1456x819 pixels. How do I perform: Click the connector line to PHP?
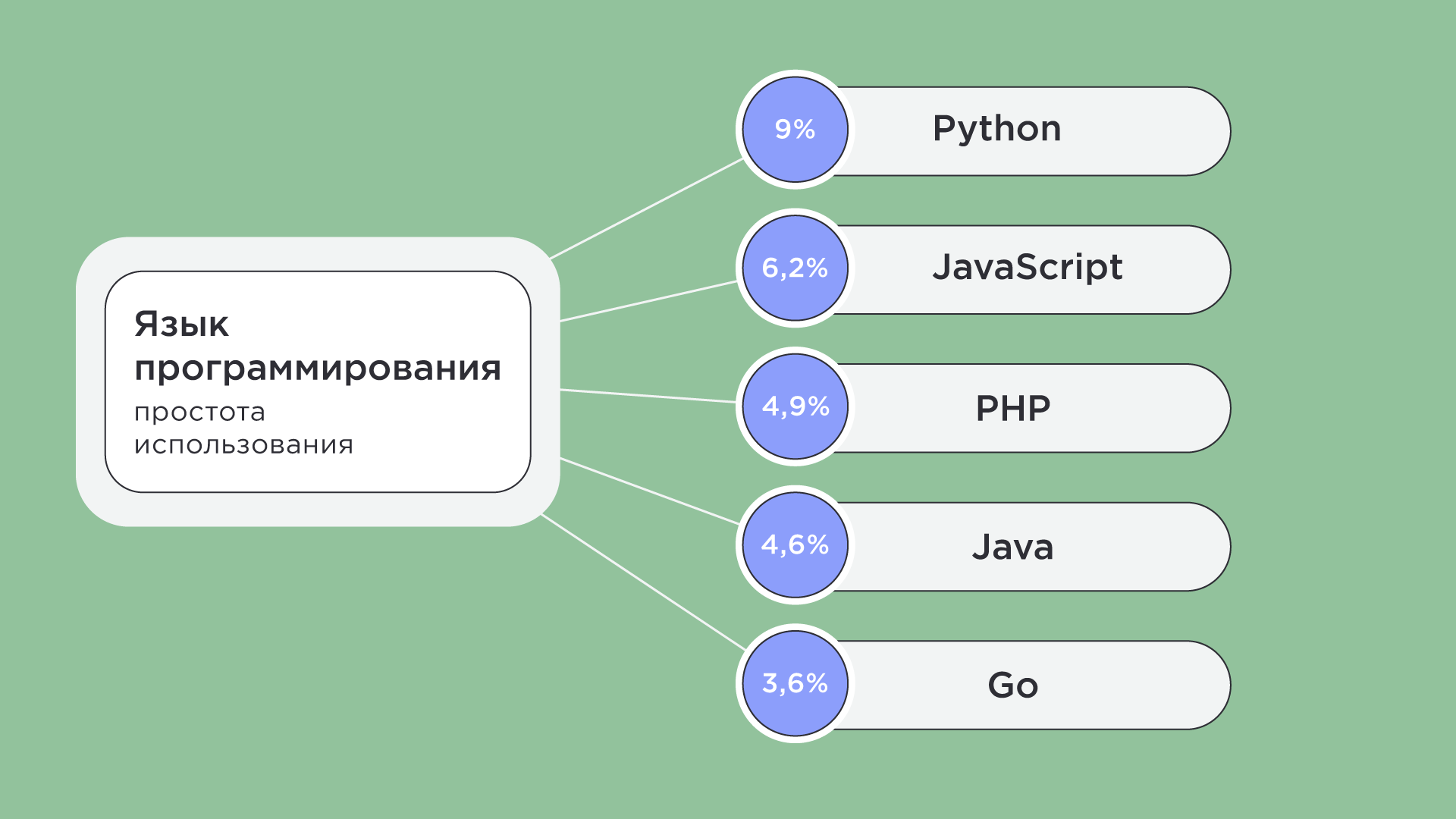[x=648, y=396]
